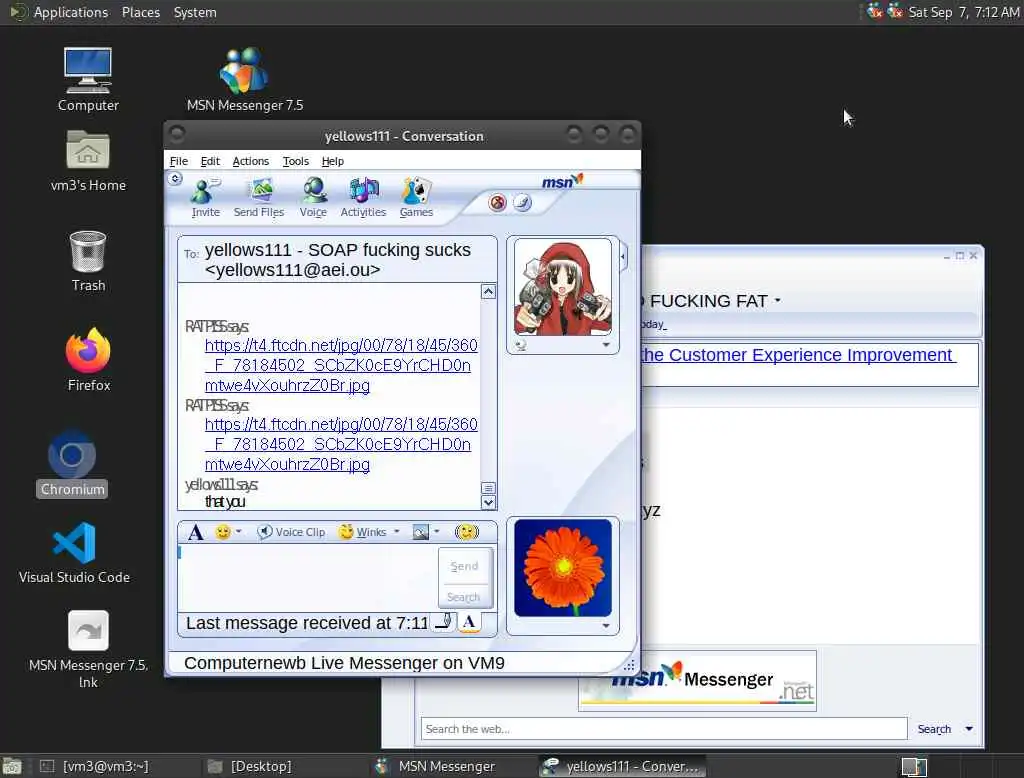Expand the Winks dropdown arrow
This screenshot has height=778, width=1024.
[x=396, y=532]
